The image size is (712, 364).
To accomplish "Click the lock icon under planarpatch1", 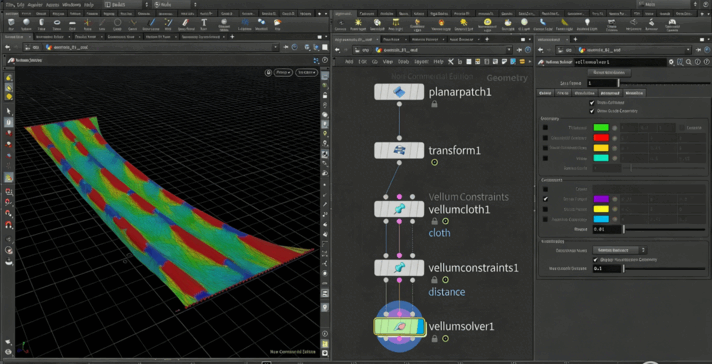I will coord(435,104).
